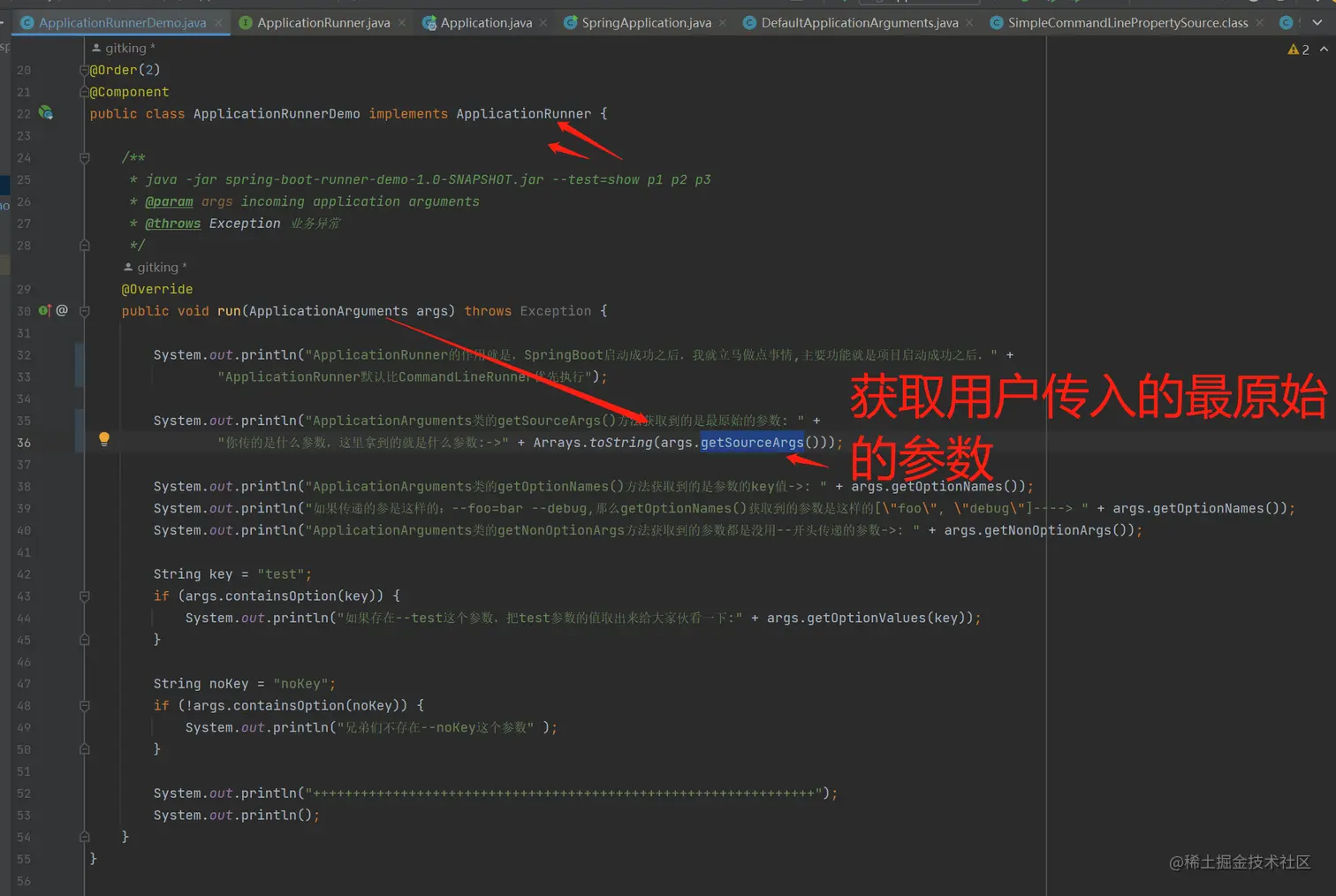
Task: Switch to the ApplicationRunnerDemo.java tab
Action: coord(122,23)
